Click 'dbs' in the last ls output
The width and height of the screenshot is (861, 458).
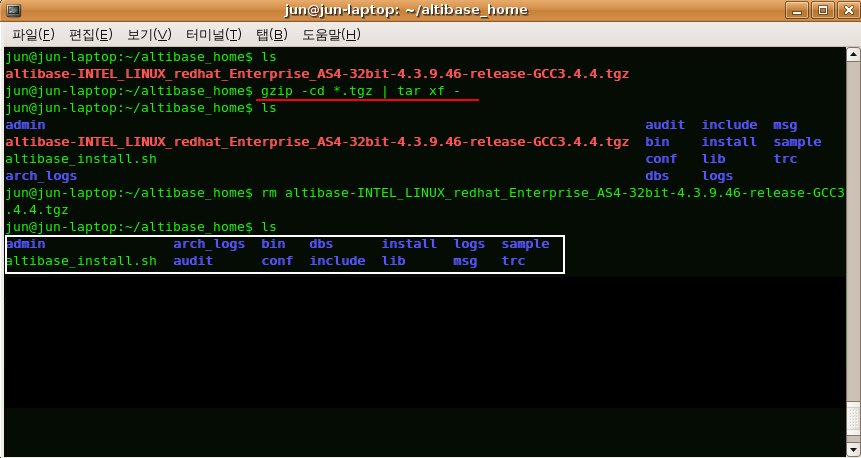321,244
